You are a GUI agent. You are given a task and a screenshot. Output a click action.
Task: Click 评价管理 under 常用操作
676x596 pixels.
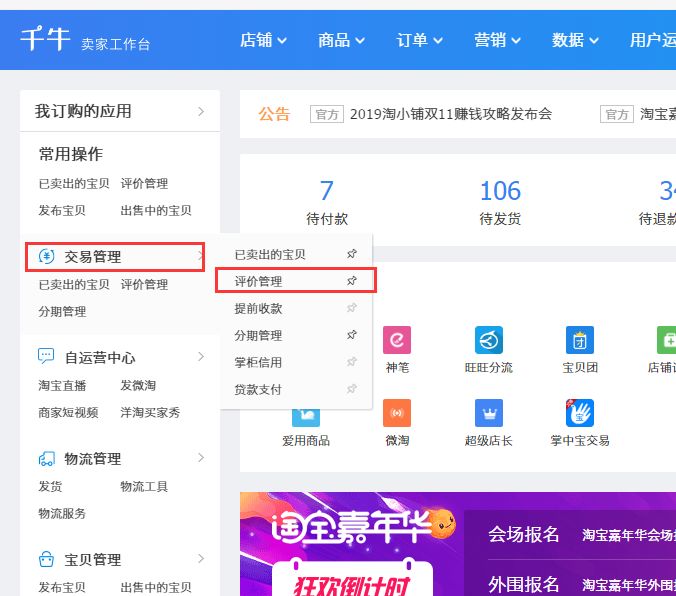pyautogui.click(x=144, y=183)
